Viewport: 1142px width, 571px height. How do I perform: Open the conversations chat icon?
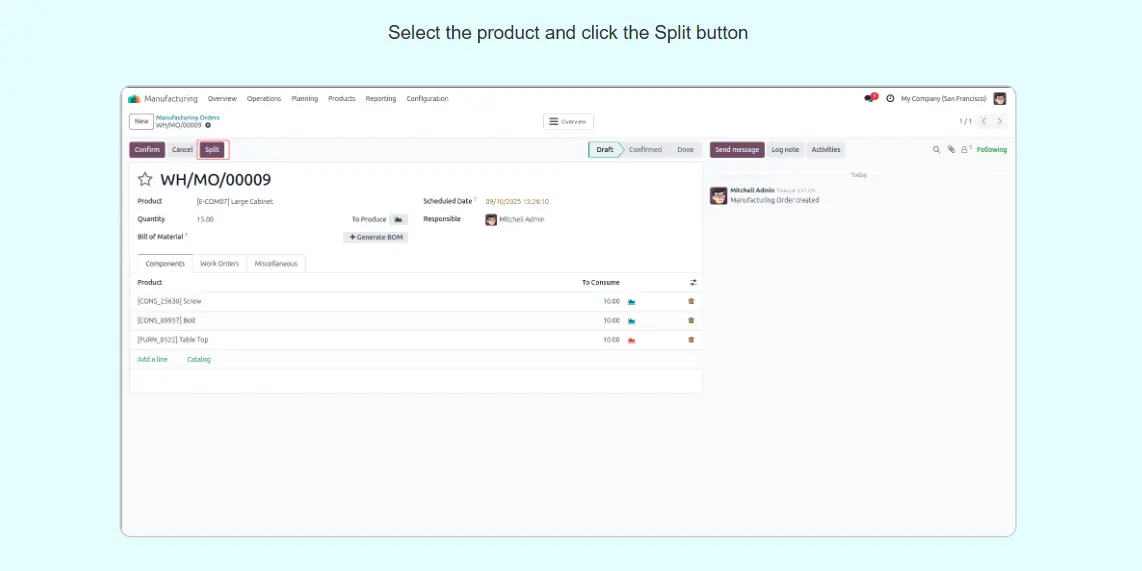point(870,99)
